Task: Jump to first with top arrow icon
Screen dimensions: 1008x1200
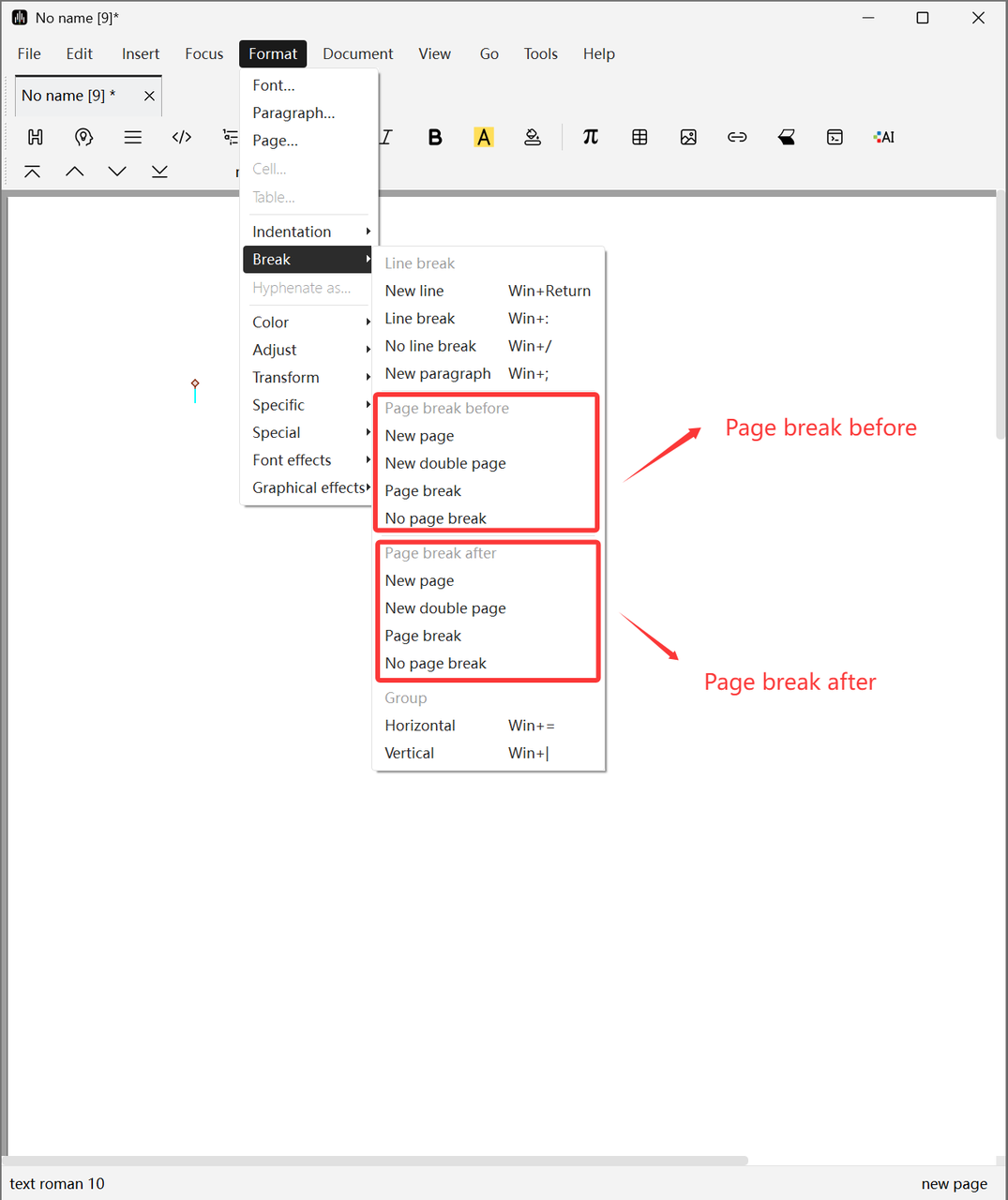Action: [x=32, y=172]
